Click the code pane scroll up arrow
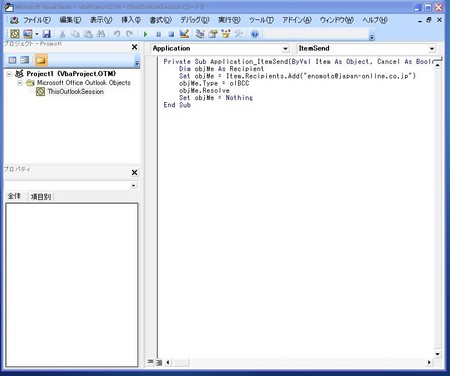 (438, 65)
